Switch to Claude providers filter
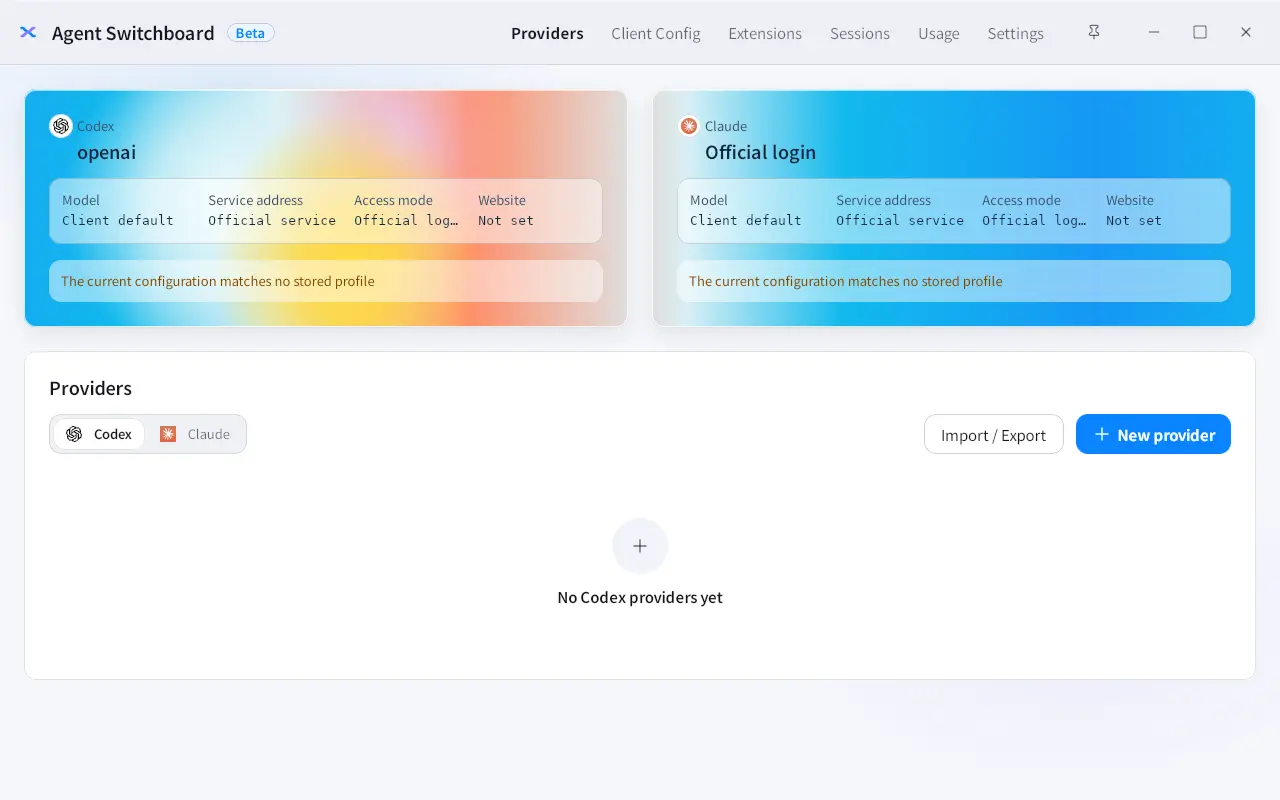 click(195, 434)
